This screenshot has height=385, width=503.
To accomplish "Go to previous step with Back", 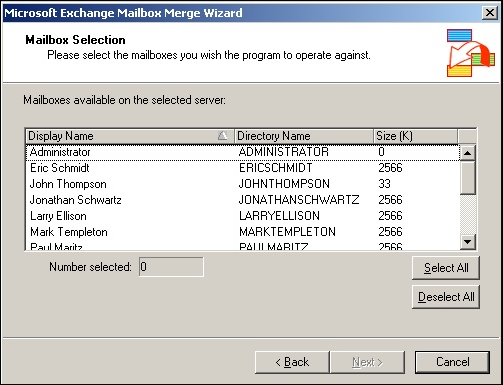I will pyautogui.click(x=292, y=362).
